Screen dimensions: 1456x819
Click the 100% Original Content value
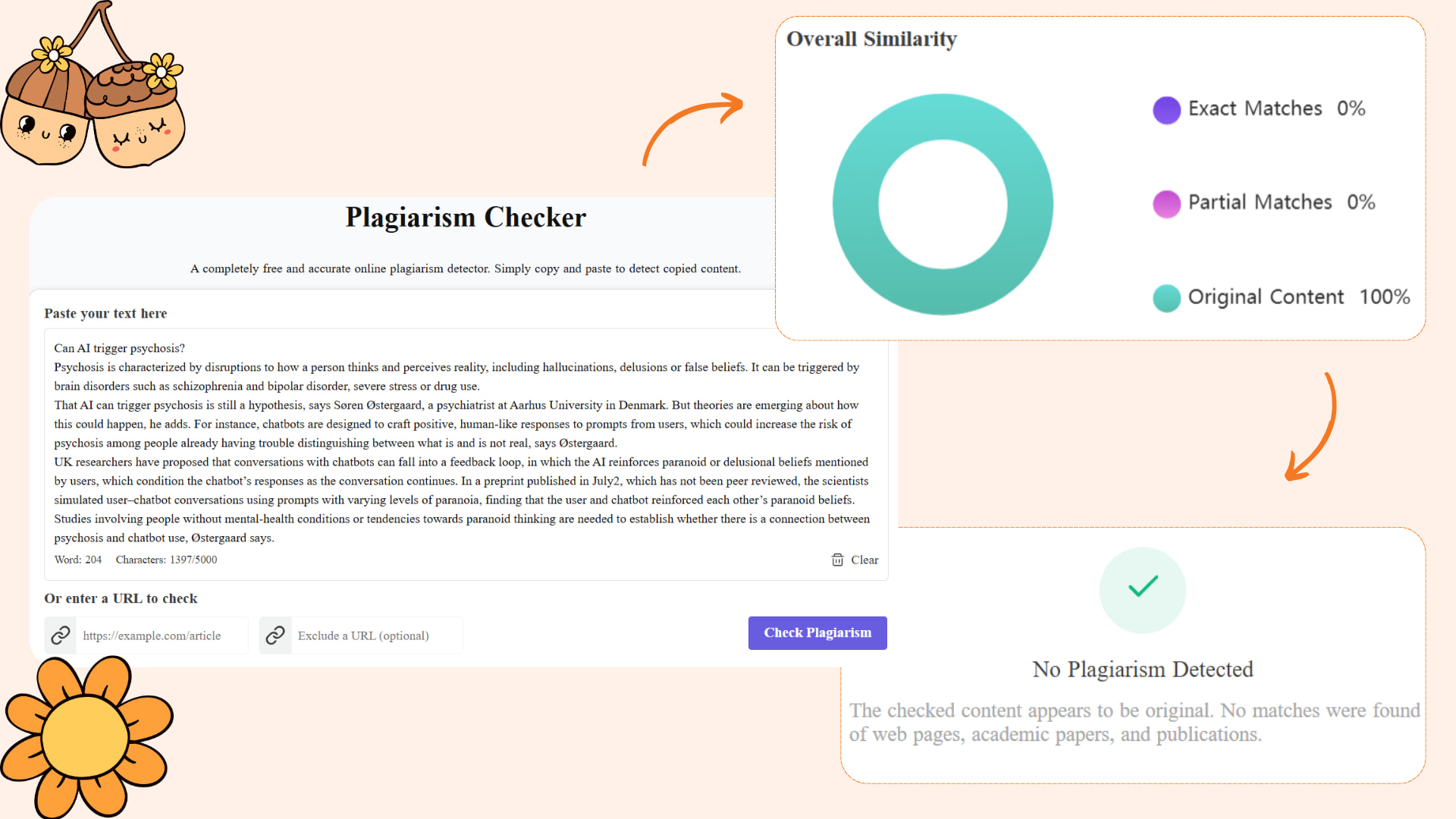tap(1385, 297)
